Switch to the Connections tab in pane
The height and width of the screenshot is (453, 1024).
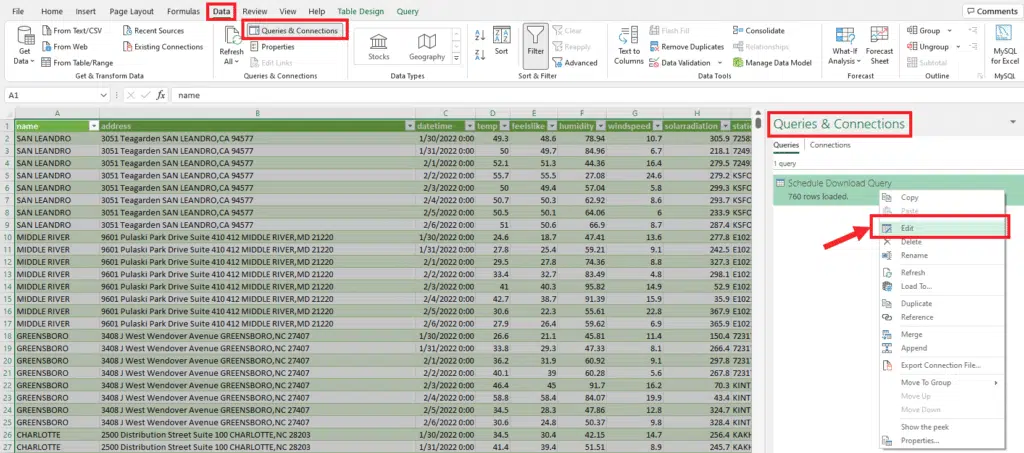pos(830,145)
